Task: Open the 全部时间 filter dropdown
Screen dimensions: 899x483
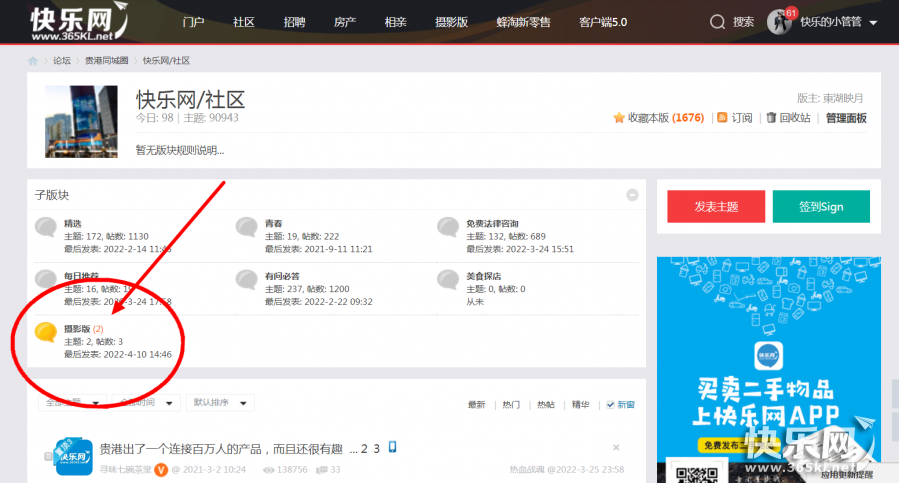Action: tap(146, 403)
